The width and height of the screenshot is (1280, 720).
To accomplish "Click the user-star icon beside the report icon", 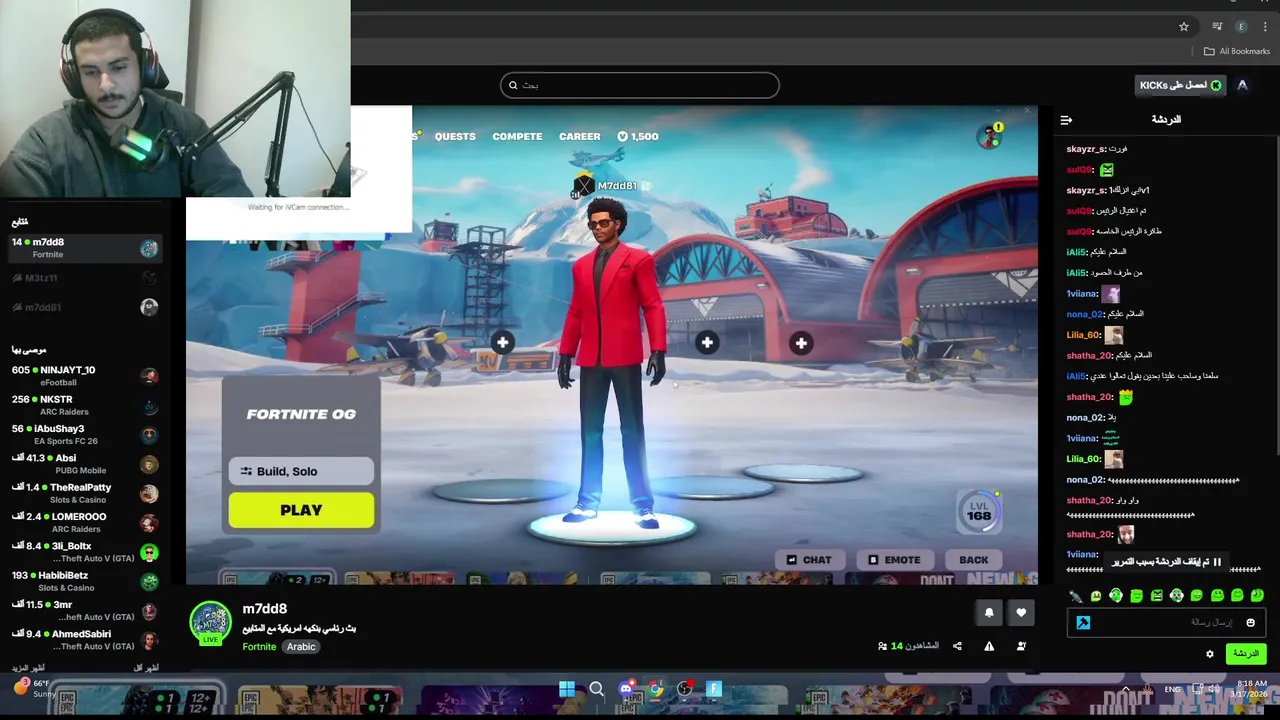I will click(x=1021, y=646).
